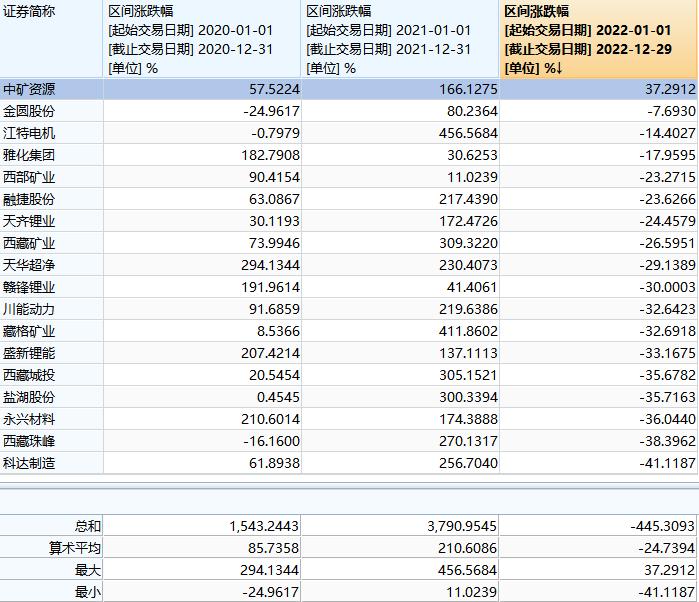Select the 融捷股份 row name
Viewport: 699px width, 602px height.
(x=29, y=199)
